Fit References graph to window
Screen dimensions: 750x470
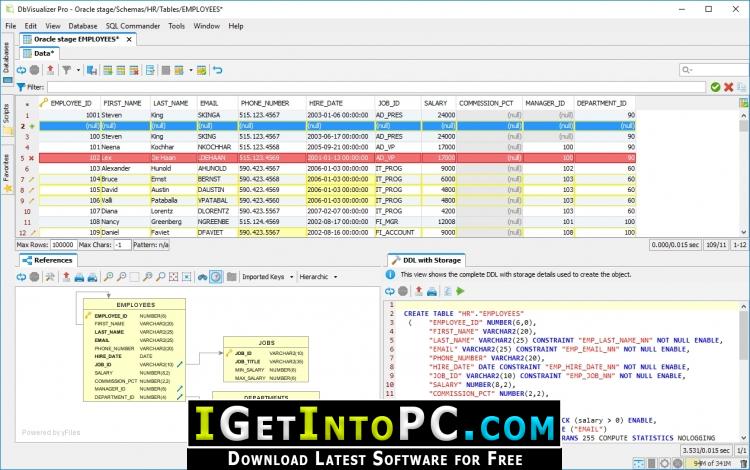click(174, 277)
